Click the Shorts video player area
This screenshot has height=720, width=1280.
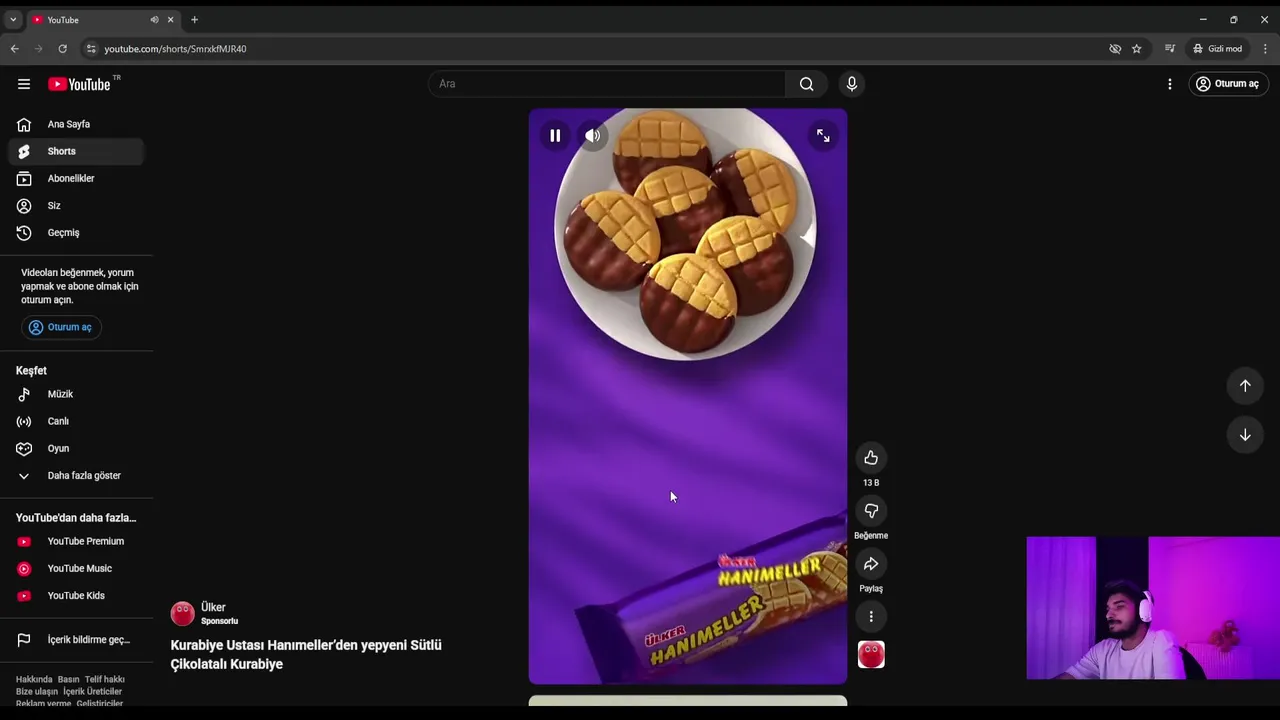pyautogui.click(x=688, y=396)
